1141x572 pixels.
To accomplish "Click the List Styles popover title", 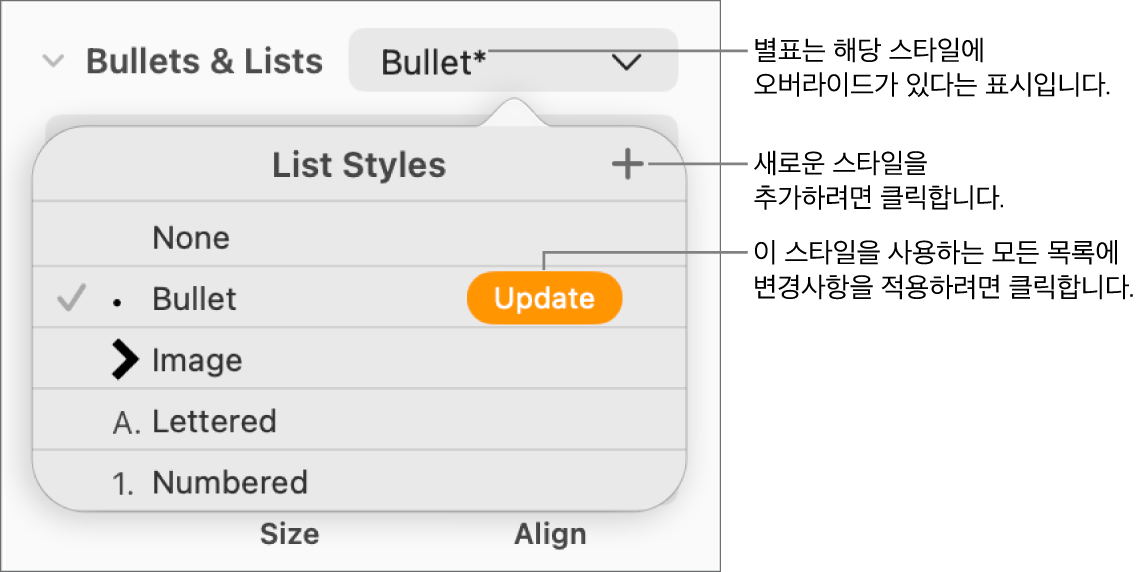I will tap(359, 165).
